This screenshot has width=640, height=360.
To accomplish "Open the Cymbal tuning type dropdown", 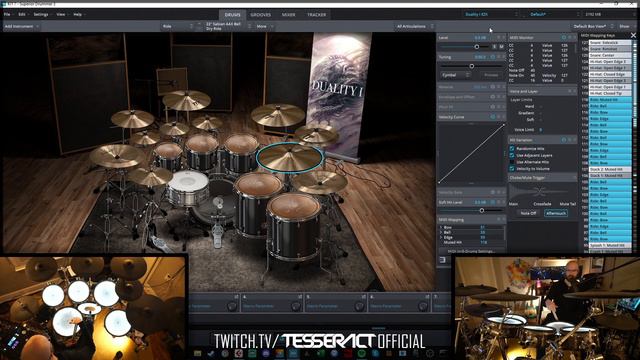I will [x=456, y=75].
